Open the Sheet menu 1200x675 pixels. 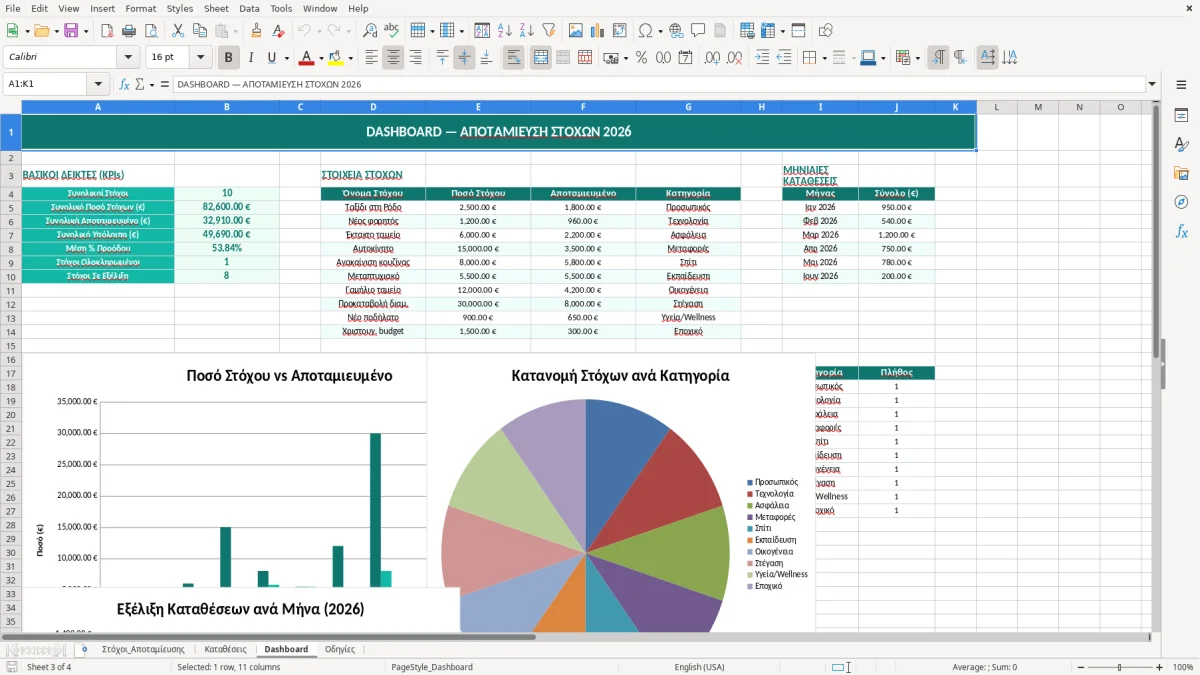pyautogui.click(x=216, y=8)
